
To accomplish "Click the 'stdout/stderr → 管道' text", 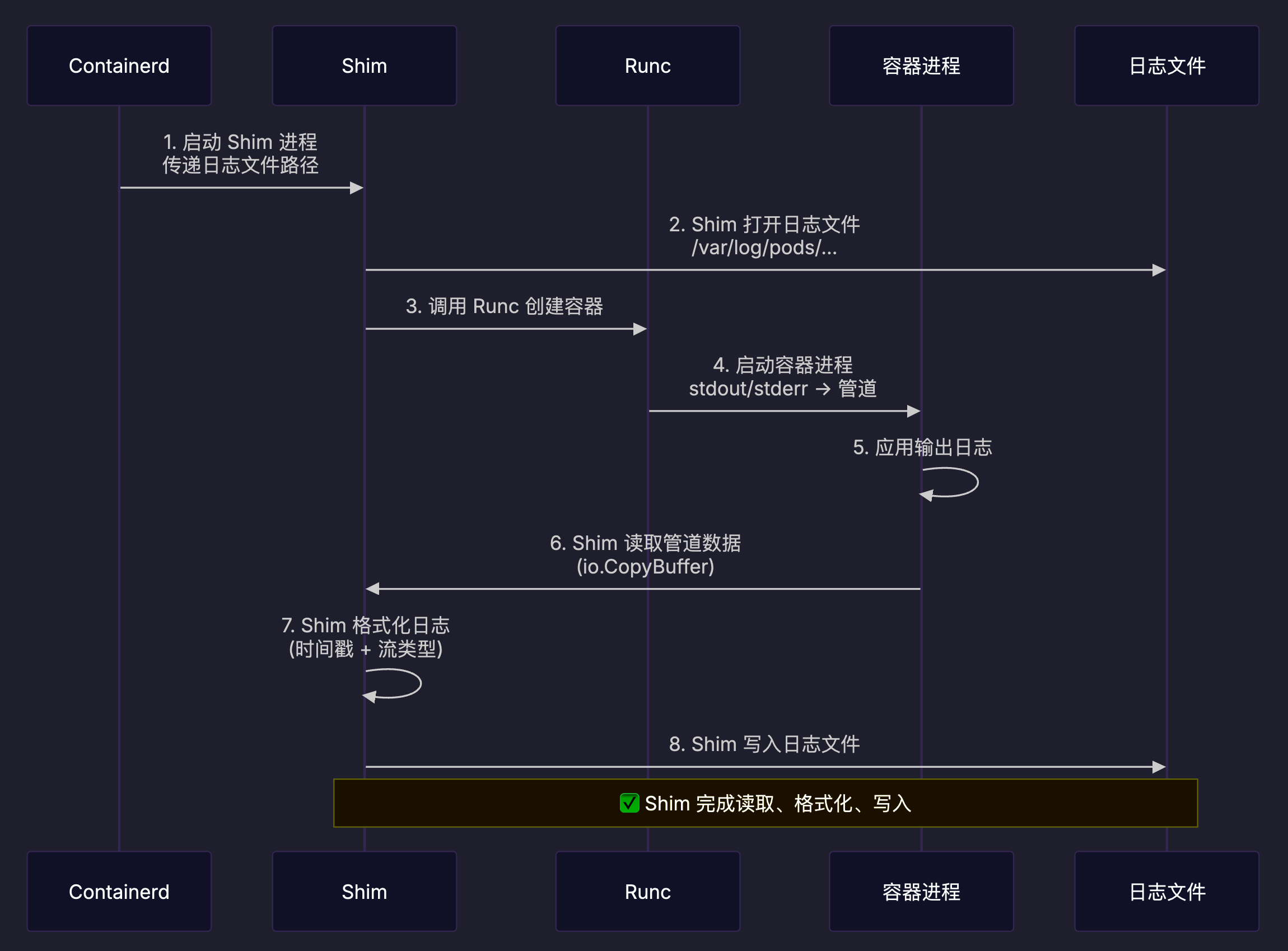I will pyautogui.click(x=783, y=389).
